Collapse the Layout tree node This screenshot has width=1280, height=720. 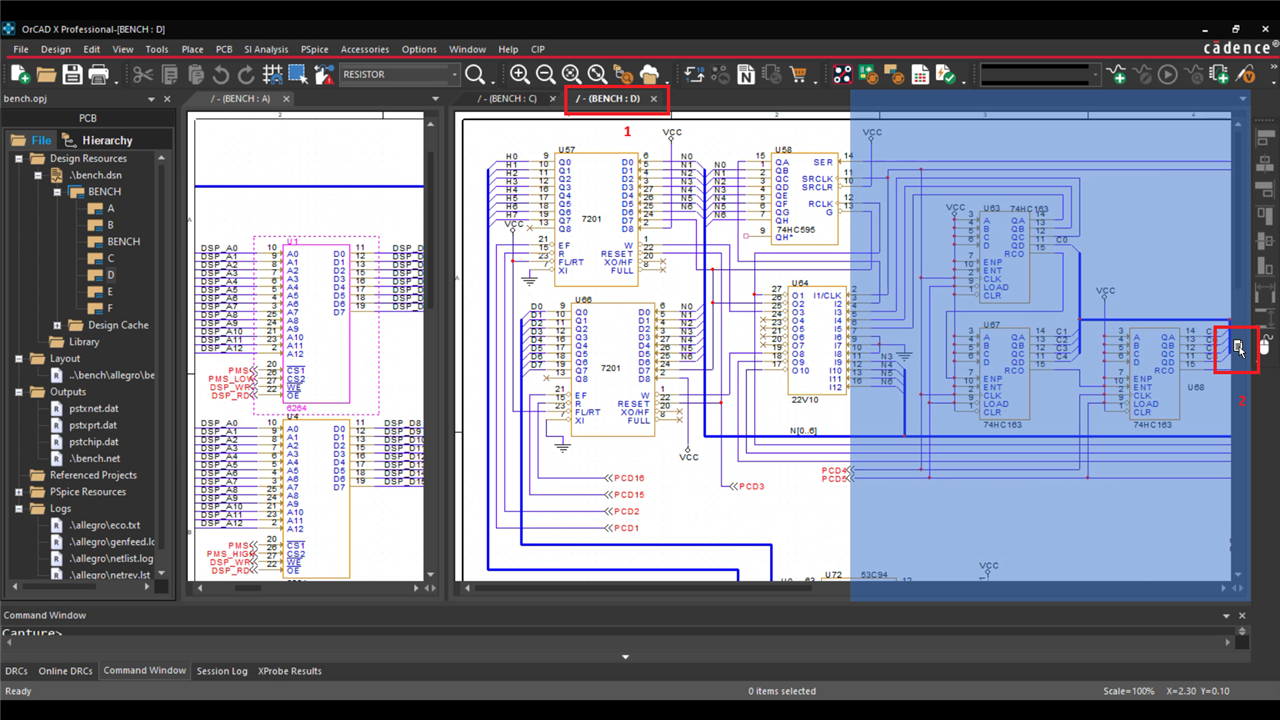[19, 358]
